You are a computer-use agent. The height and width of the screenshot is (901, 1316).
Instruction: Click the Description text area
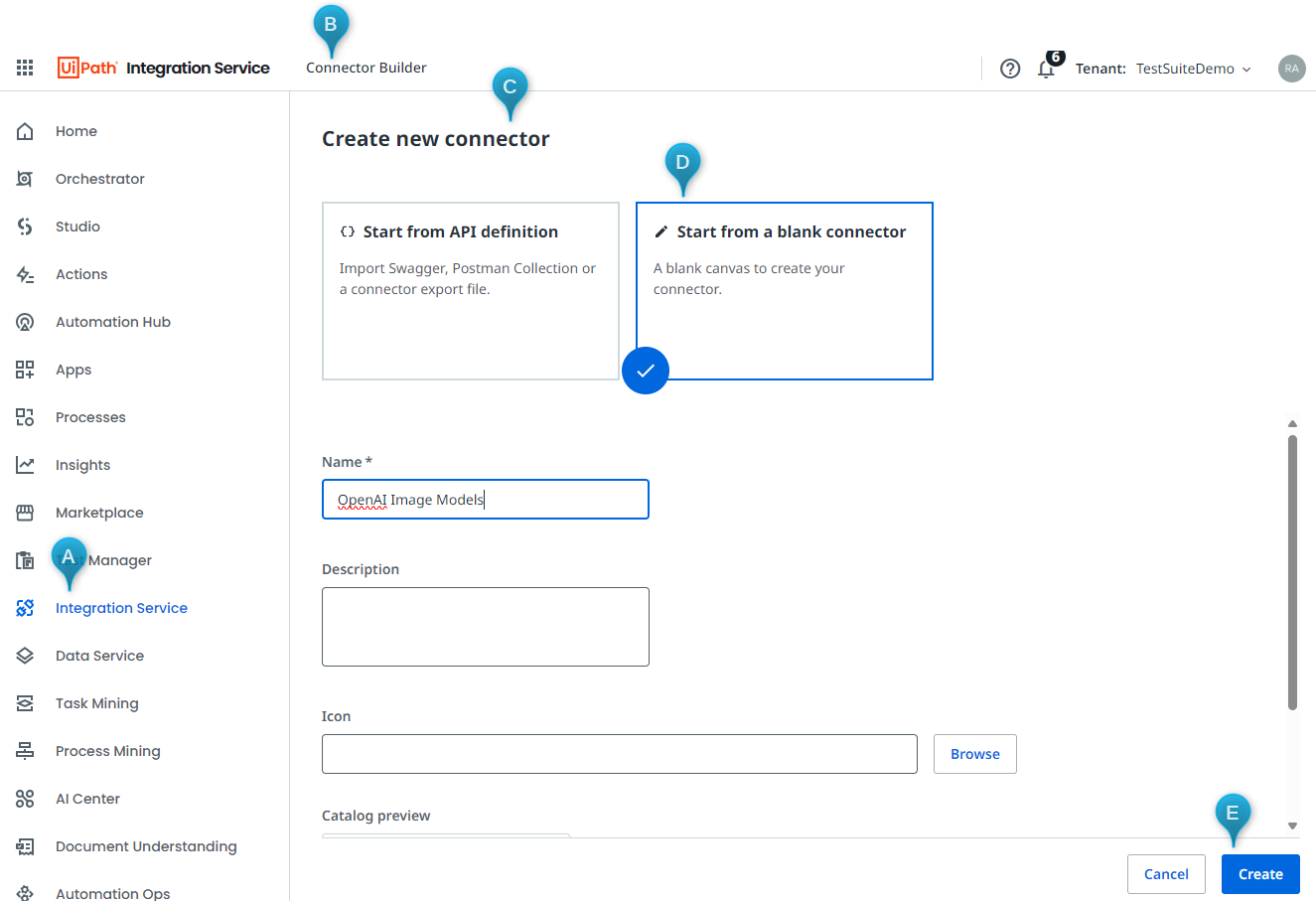click(486, 627)
